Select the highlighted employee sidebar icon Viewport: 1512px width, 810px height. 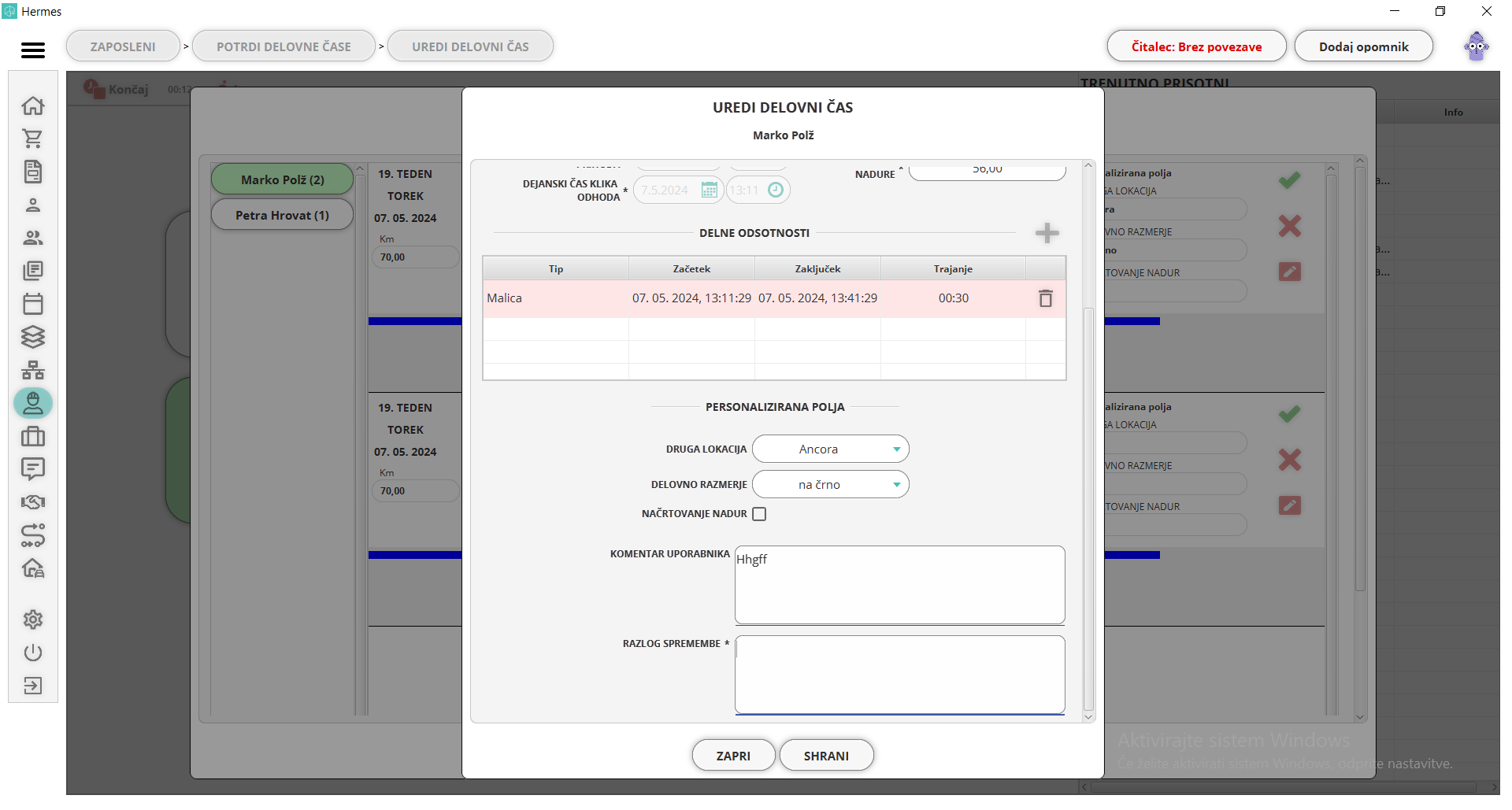(x=33, y=403)
